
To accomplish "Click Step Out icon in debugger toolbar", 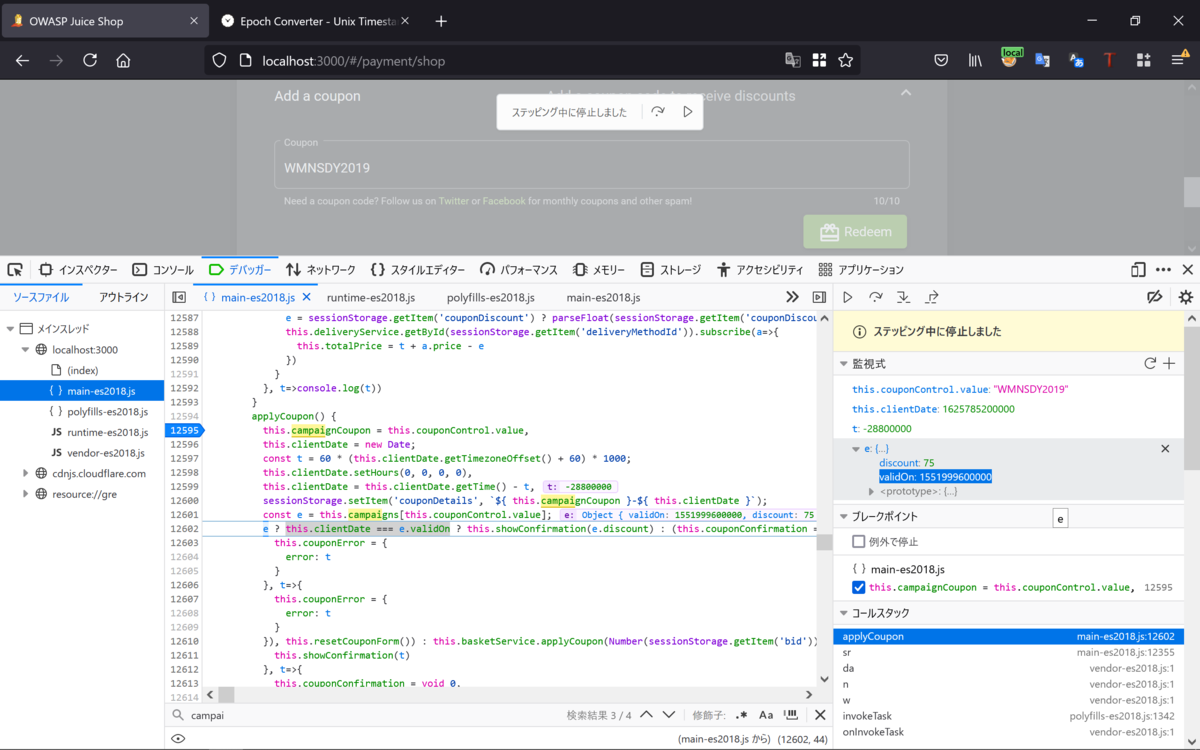I will pos(932,297).
